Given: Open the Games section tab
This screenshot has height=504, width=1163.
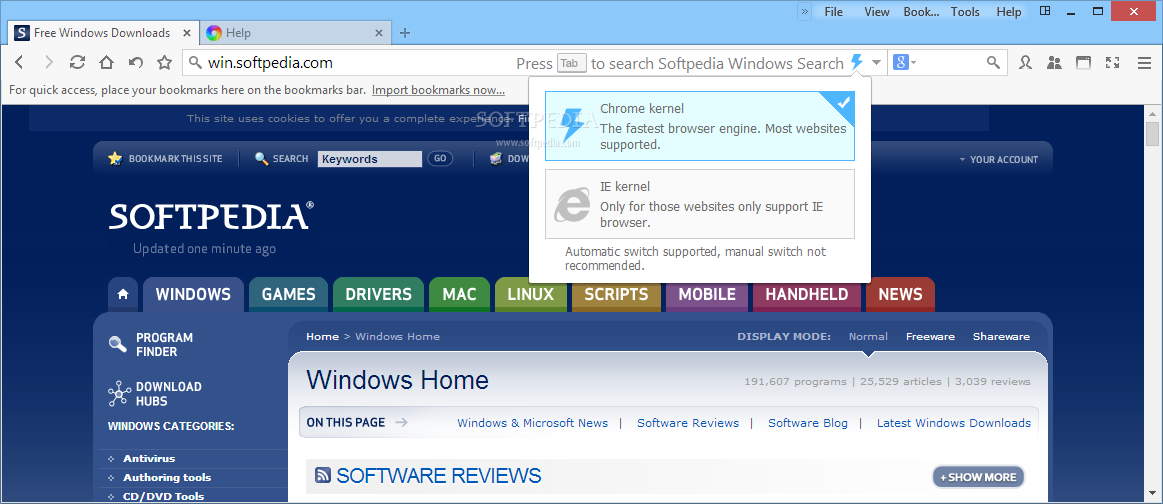Looking at the screenshot, I should click(x=289, y=294).
